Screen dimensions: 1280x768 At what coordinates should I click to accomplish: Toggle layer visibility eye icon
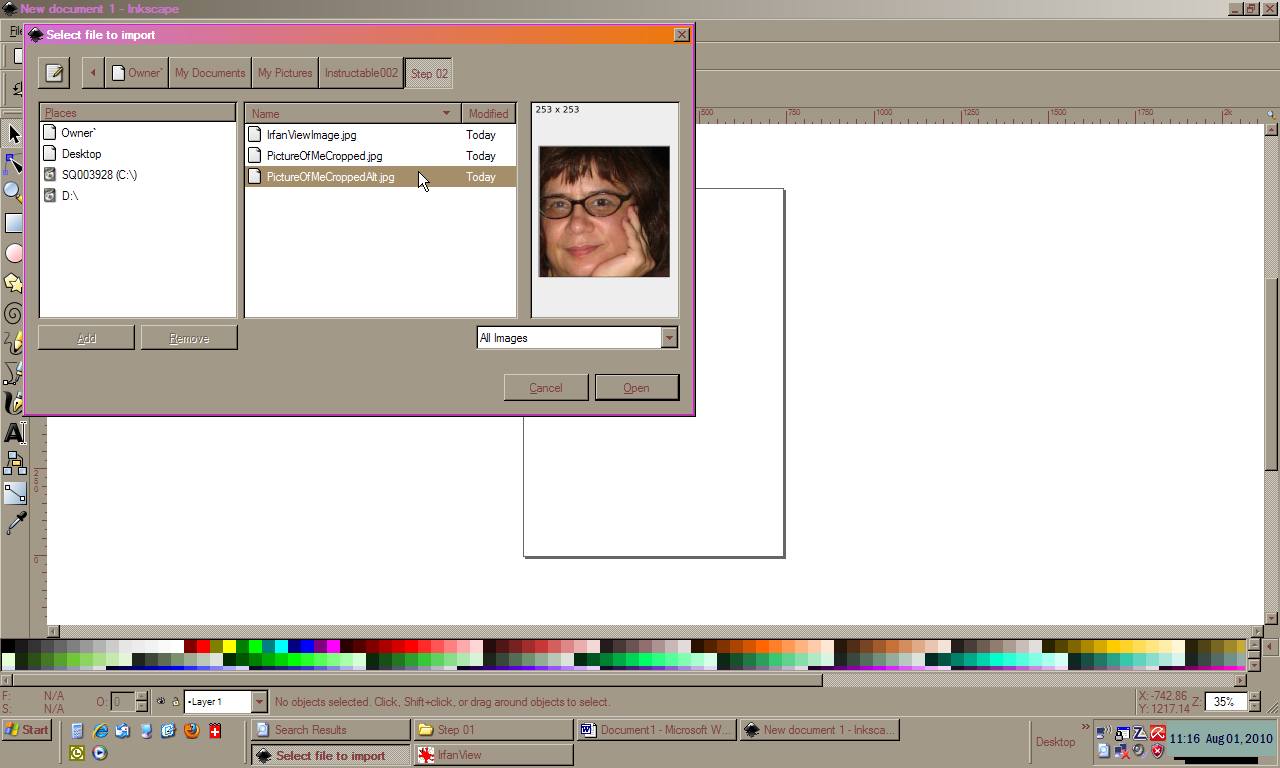(160, 702)
